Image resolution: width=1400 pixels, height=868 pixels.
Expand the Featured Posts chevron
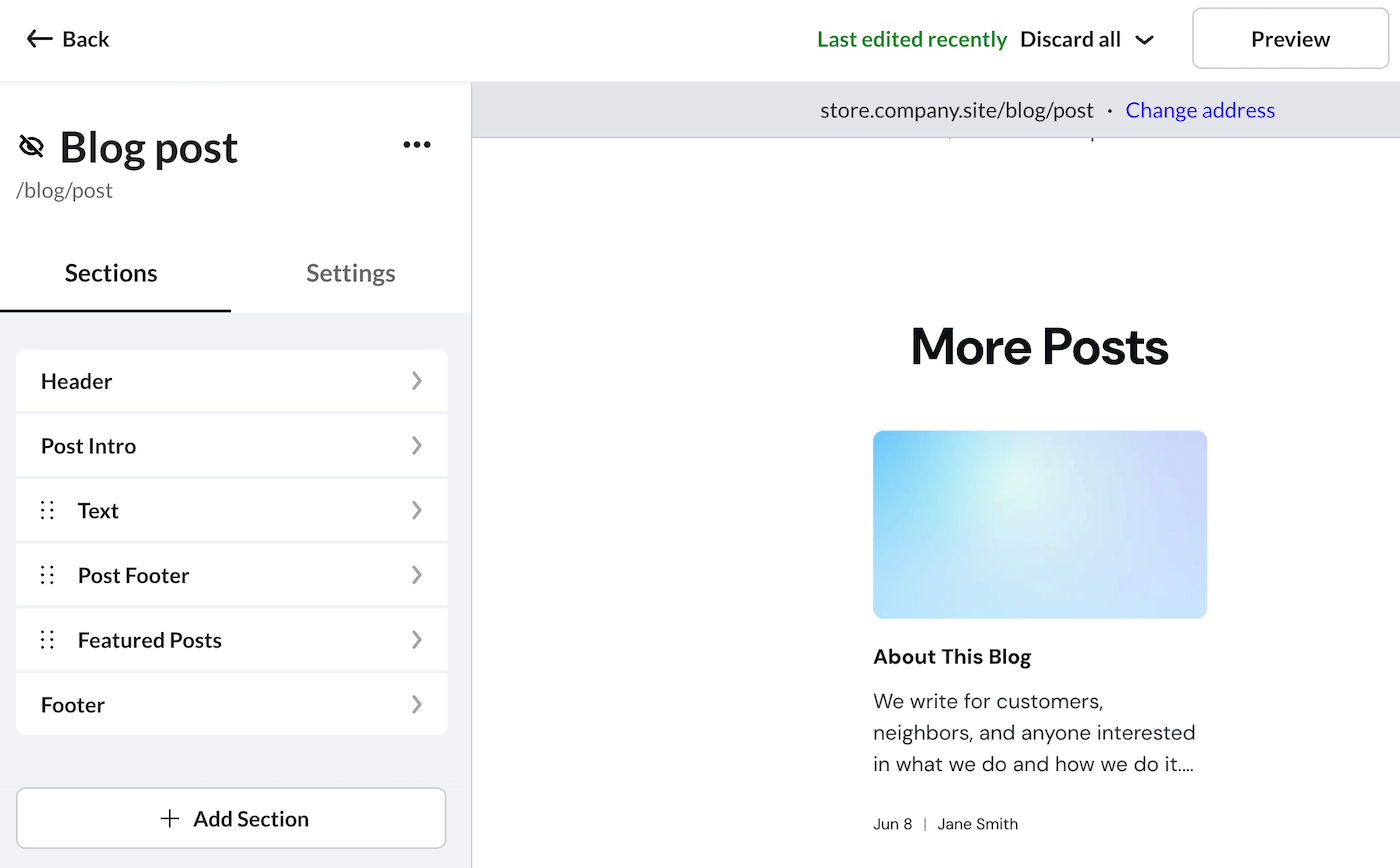pyautogui.click(x=417, y=640)
